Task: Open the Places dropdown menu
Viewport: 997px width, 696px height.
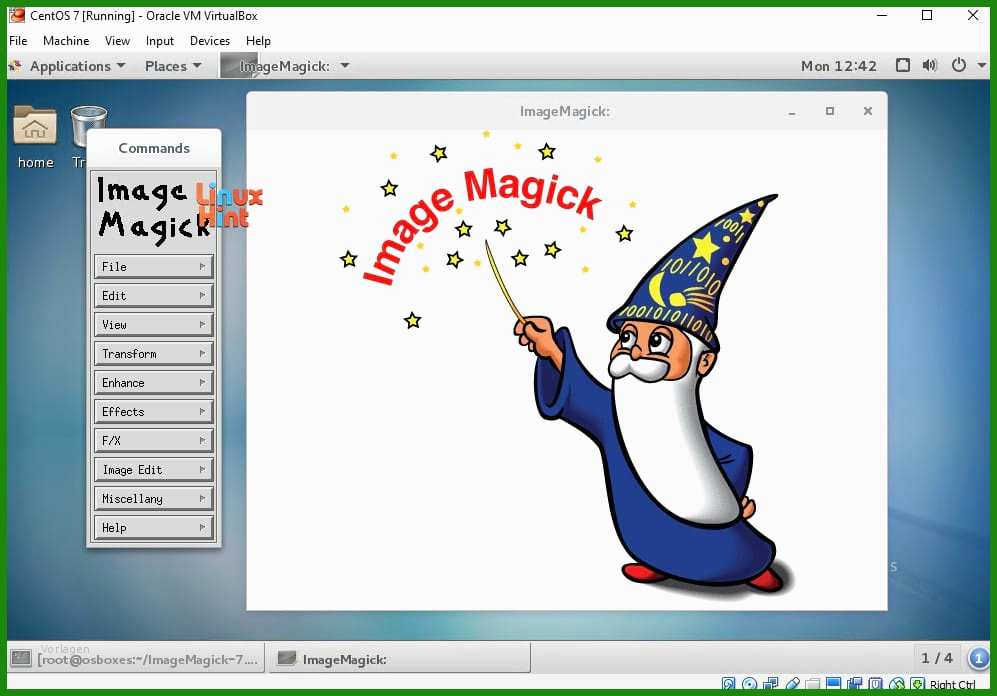Action: pyautogui.click(x=172, y=66)
